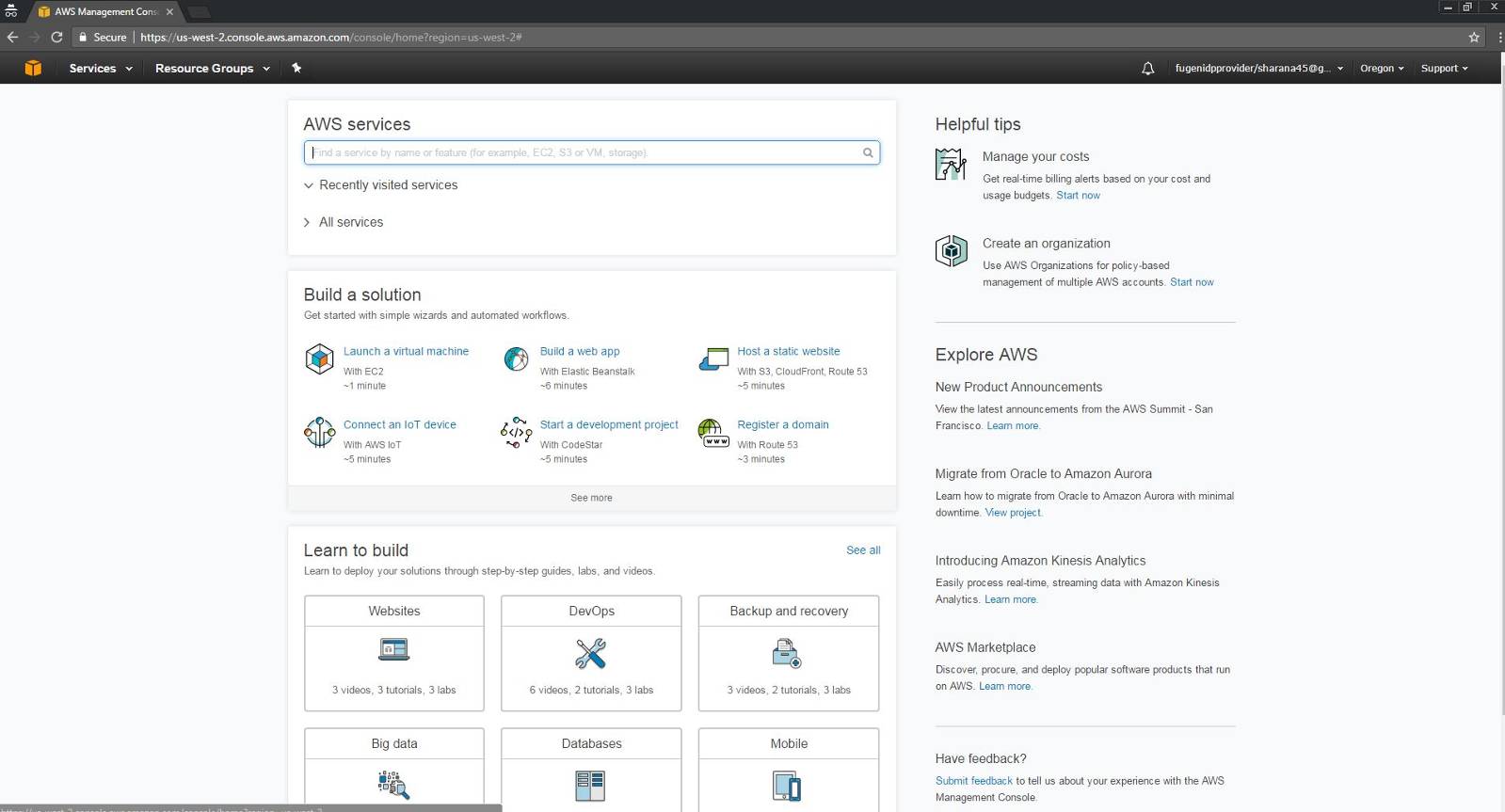Click Learn more for AWS Marketplace

1005,686
